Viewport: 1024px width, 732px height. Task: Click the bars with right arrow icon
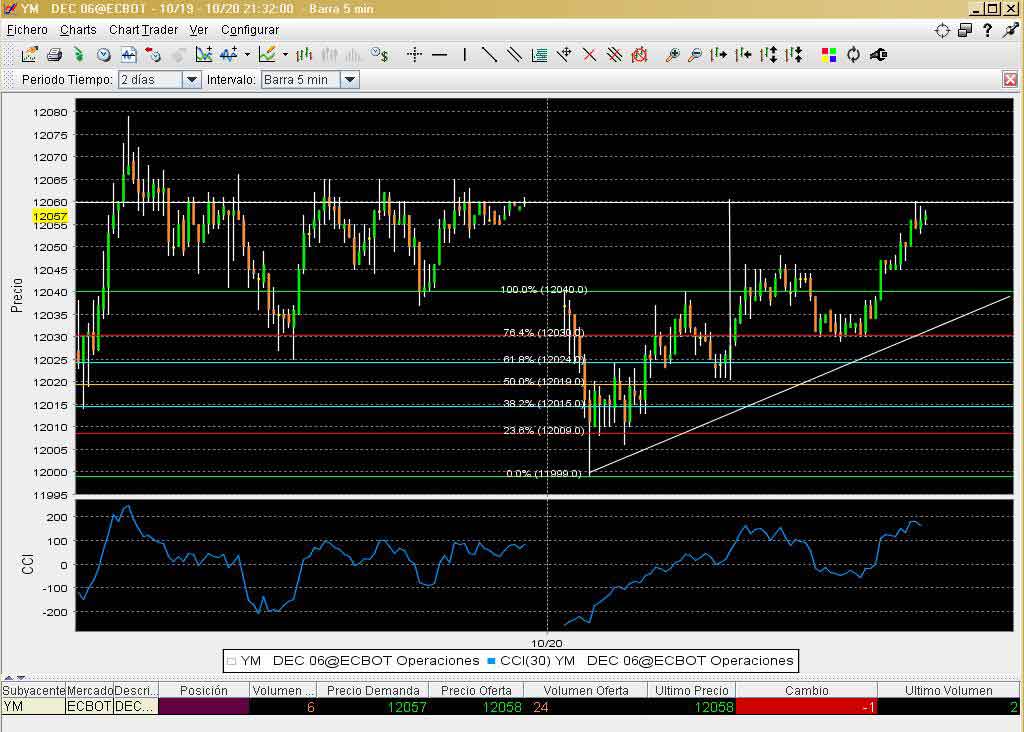click(x=718, y=55)
